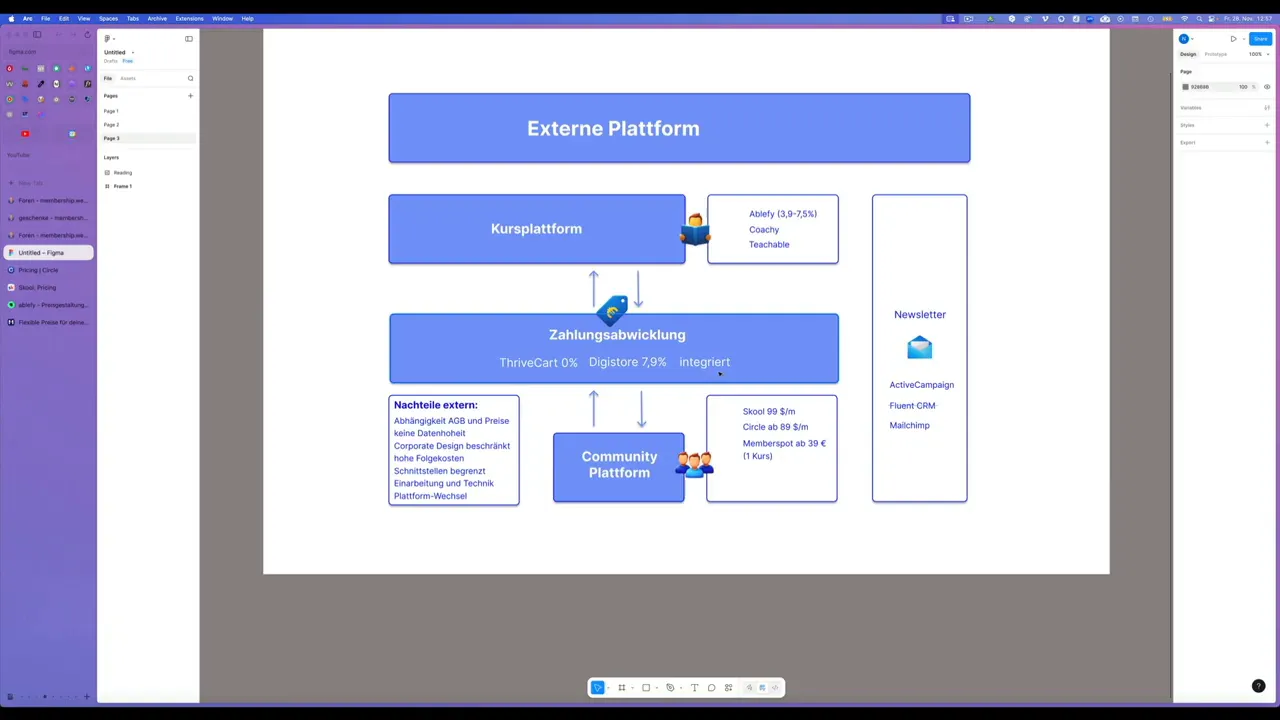Click the Share button

click(x=1260, y=39)
